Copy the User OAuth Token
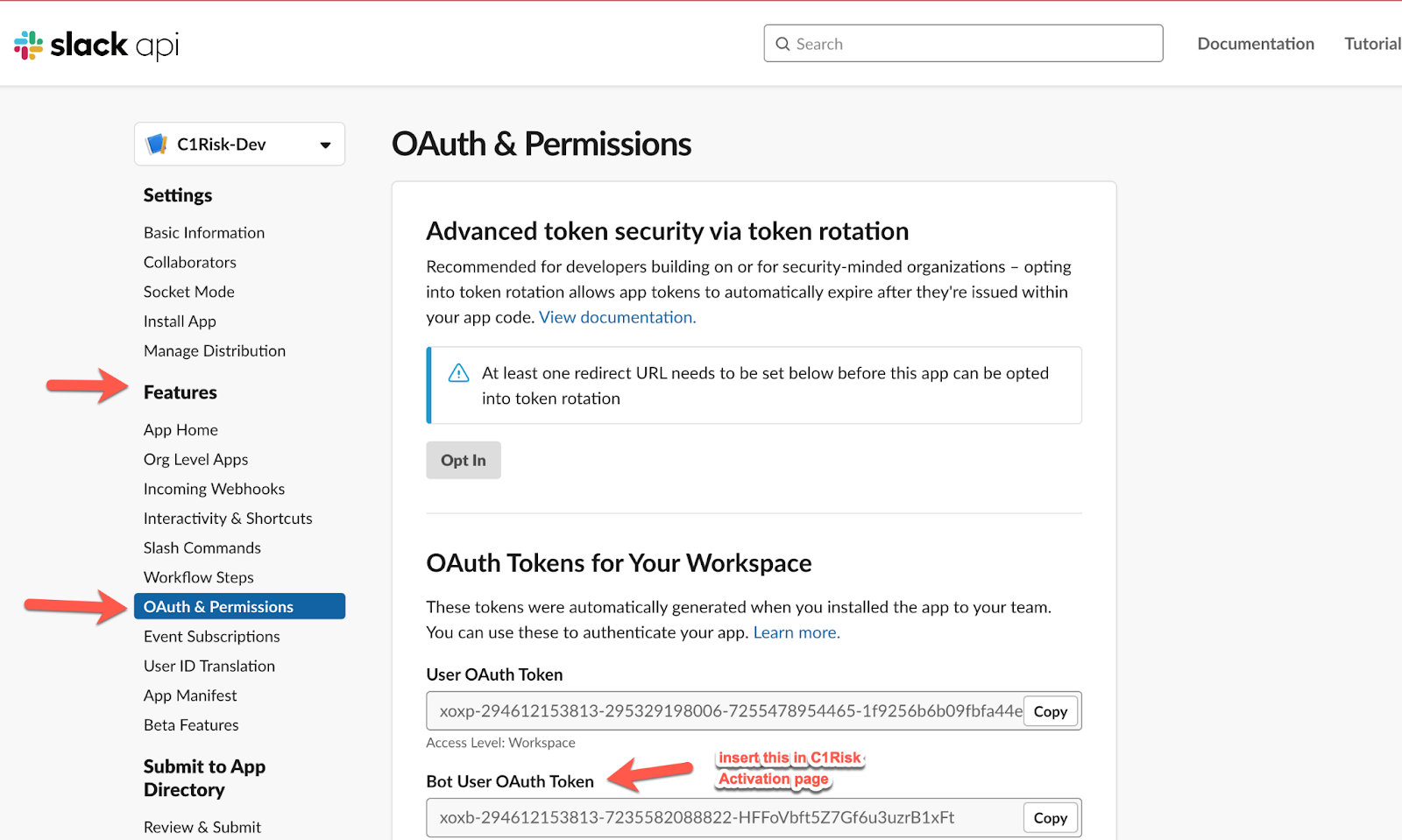 coord(1050,711)
